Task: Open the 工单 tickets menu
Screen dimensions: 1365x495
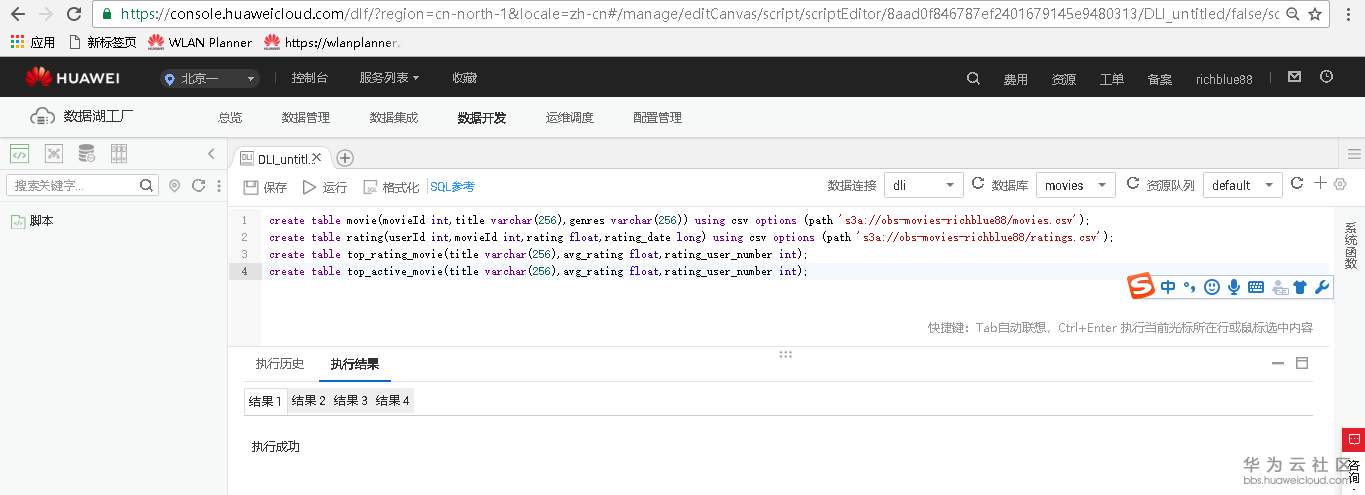Action: 1112,79
